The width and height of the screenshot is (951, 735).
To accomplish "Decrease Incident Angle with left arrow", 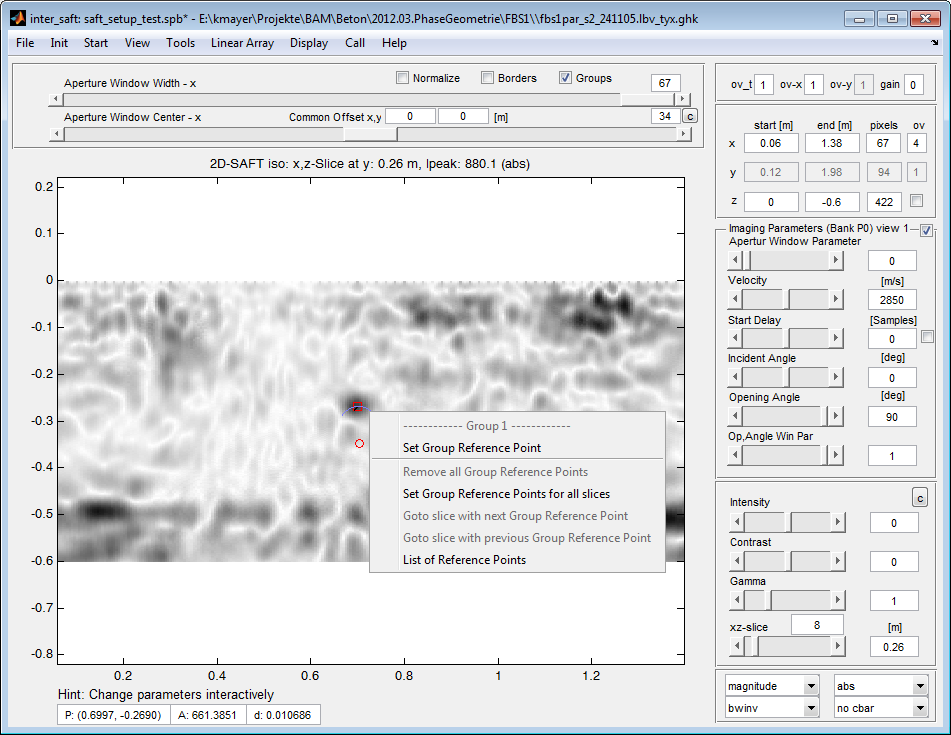I will 734,377.
